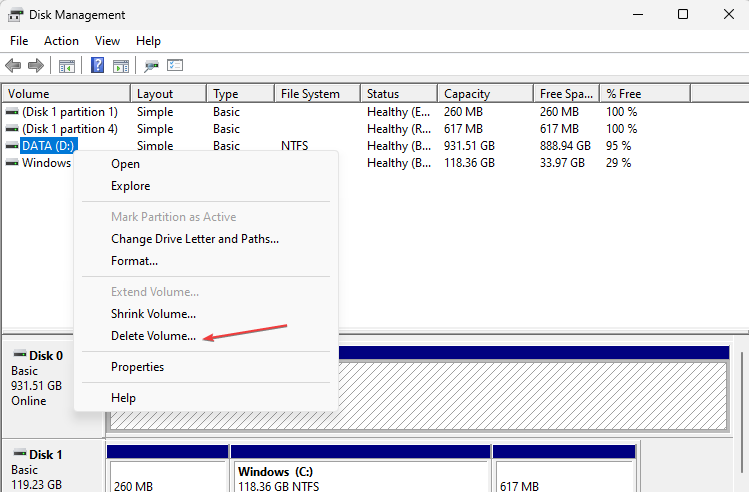Click drive icon beside DATA (D:)
This screenshot has width=749, height=492.
tap(12, 146)
